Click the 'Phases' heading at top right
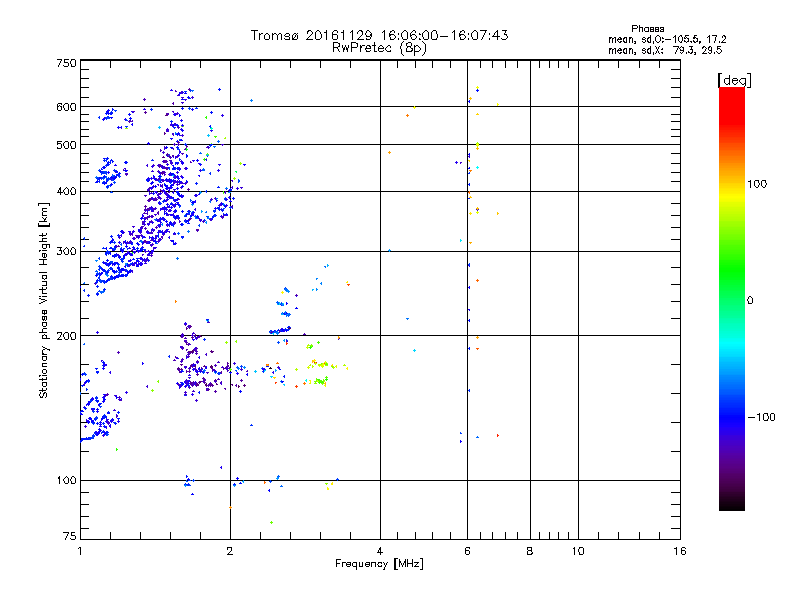The height and width of the screenshot is (600, 800). click(647, 29)
